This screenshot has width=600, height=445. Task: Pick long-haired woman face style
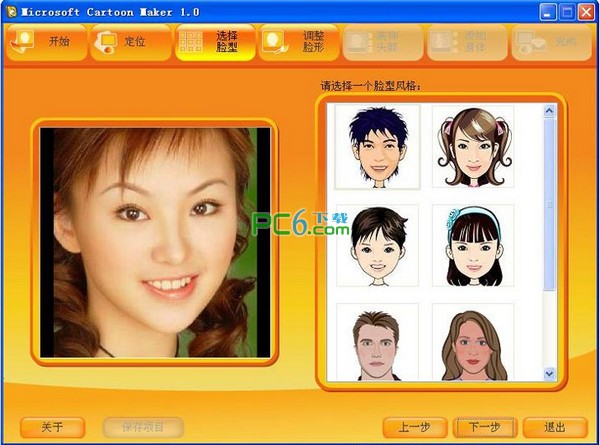473,342
